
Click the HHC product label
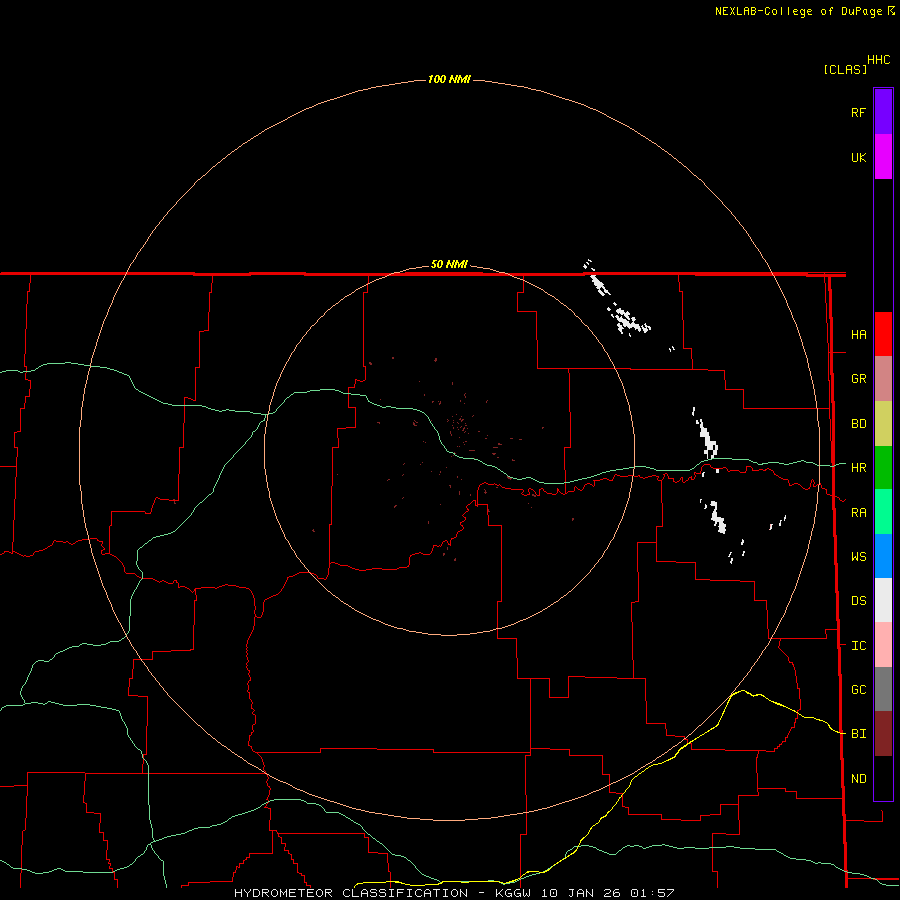click(x=878, y=60)
